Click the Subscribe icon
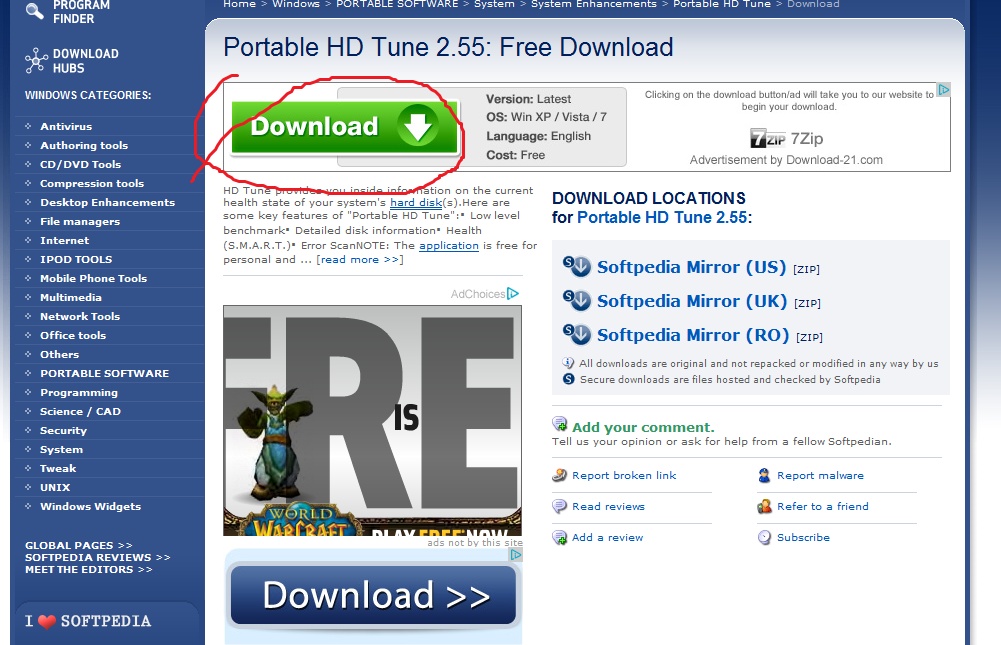The width and height of the screenshot is (1001, 645). (x=764, y=538)
